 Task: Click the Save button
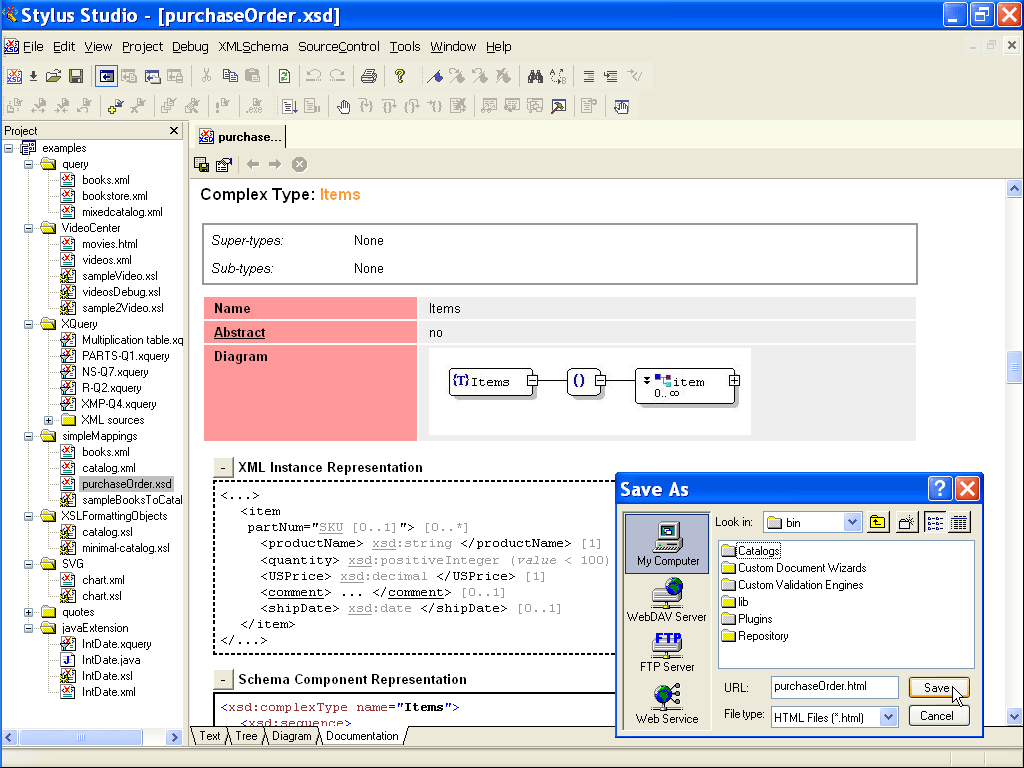click(937, 688)
